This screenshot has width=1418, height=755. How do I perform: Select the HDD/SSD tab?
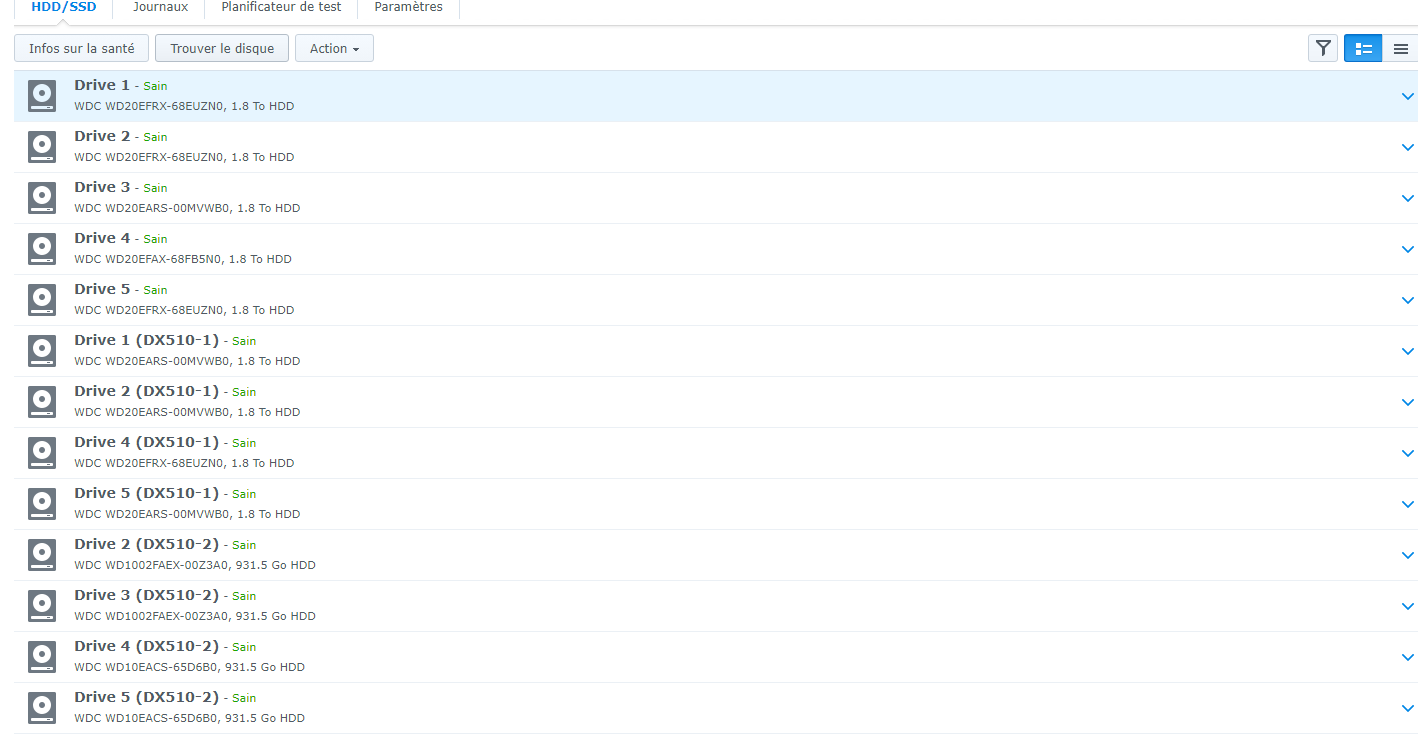pos(64,8)
